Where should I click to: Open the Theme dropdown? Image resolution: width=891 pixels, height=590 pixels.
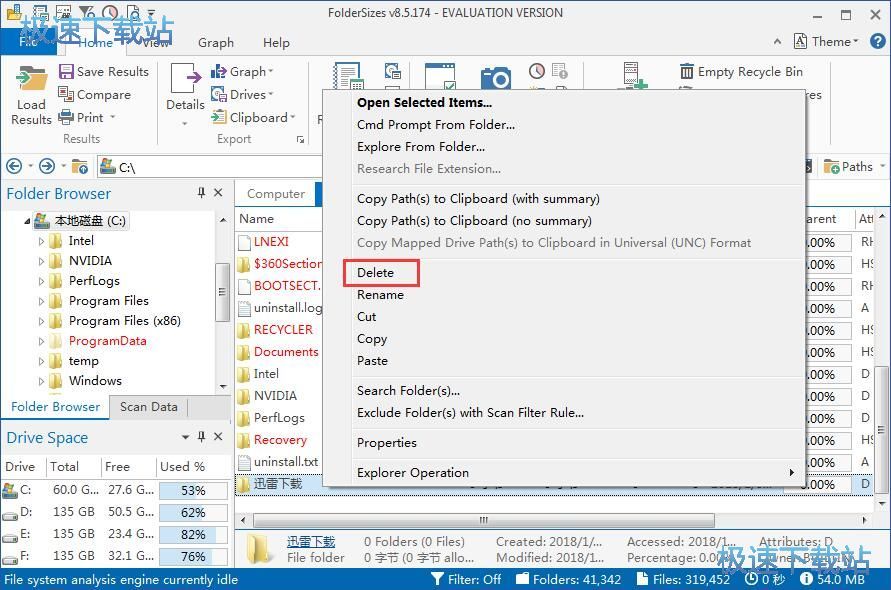click(x=826, y=41)
